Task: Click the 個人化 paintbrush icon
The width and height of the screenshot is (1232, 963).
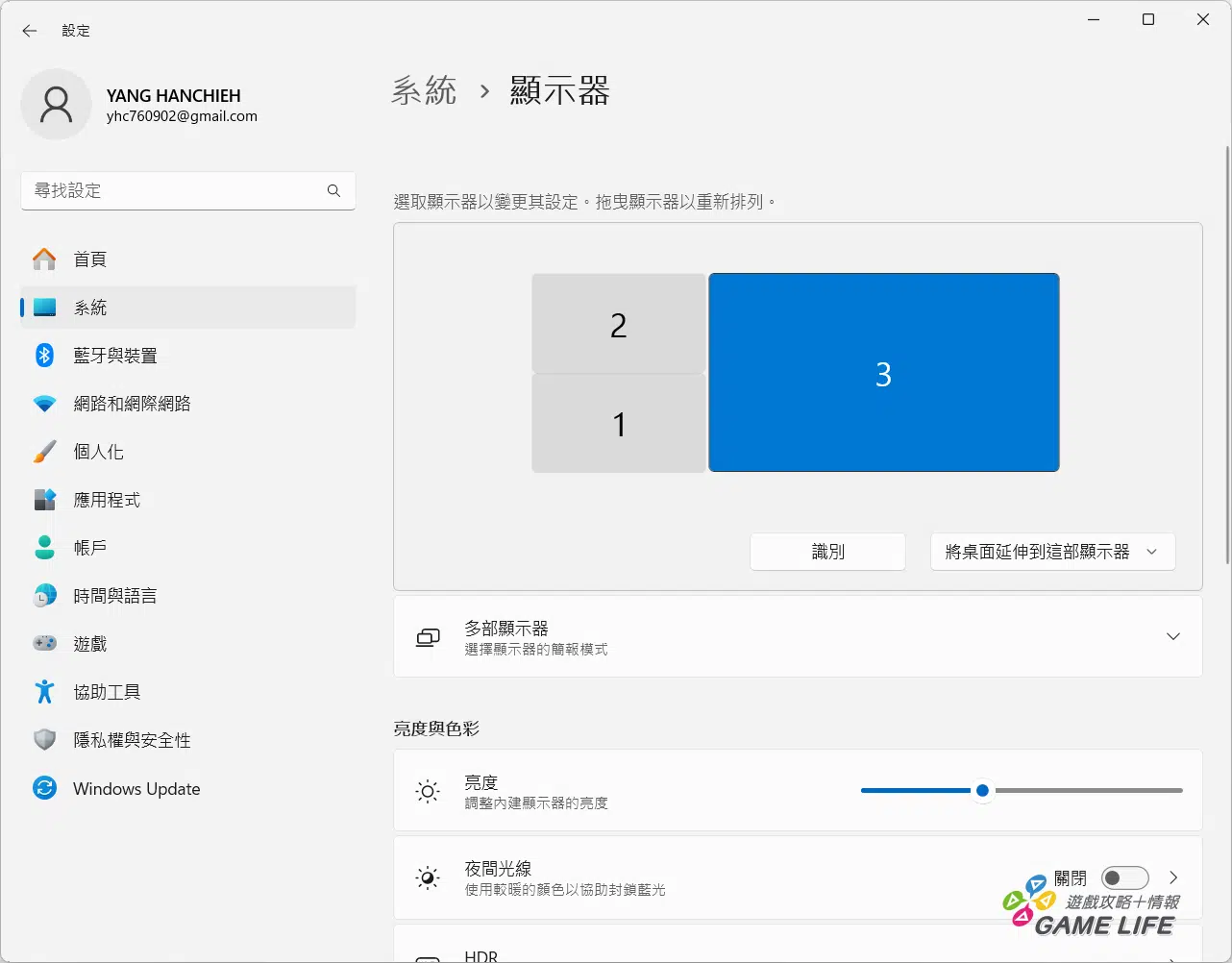Action: pyautogui.click(x=44, y=452)
